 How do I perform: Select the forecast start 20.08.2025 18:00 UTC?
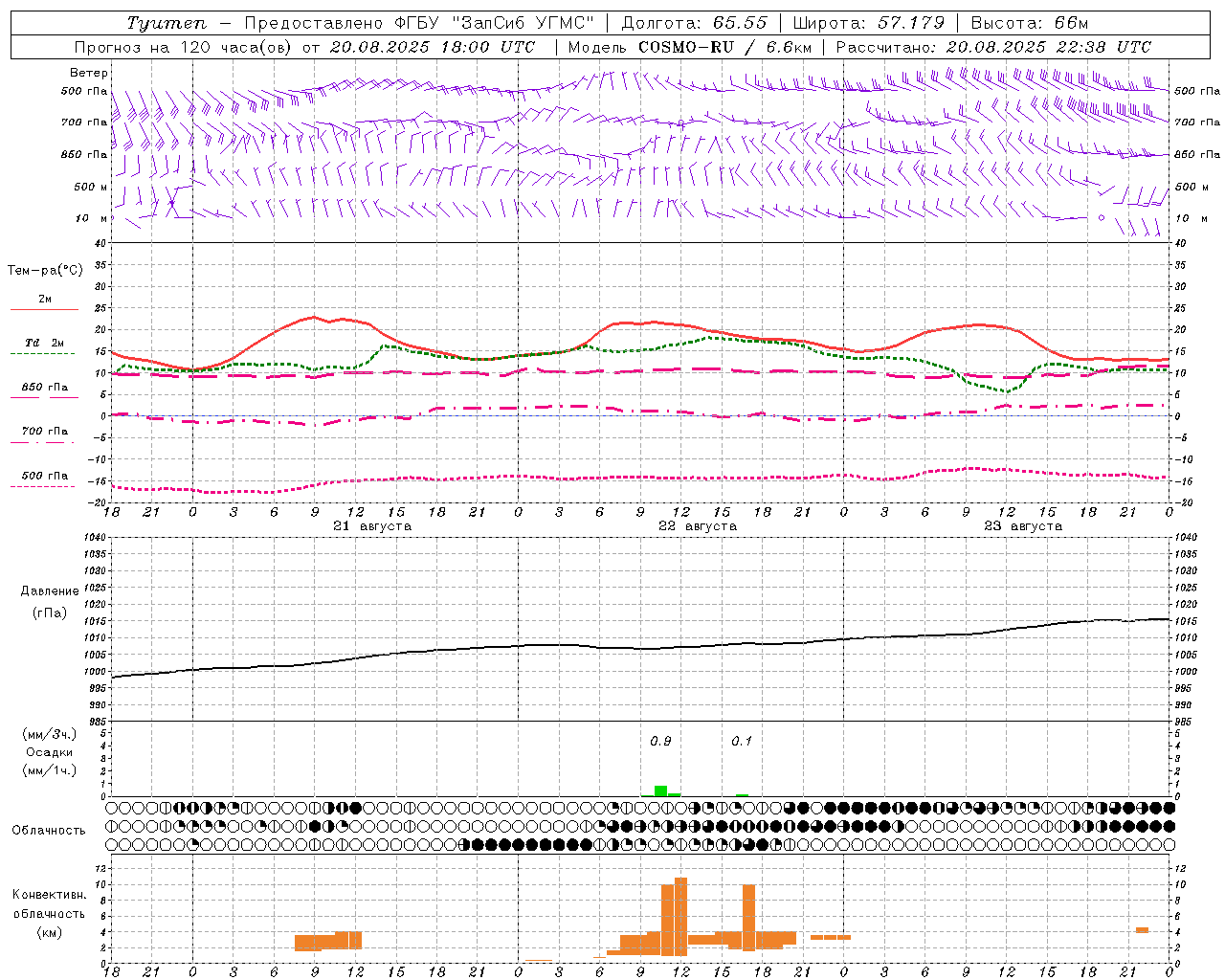click(x=433, y=47)
